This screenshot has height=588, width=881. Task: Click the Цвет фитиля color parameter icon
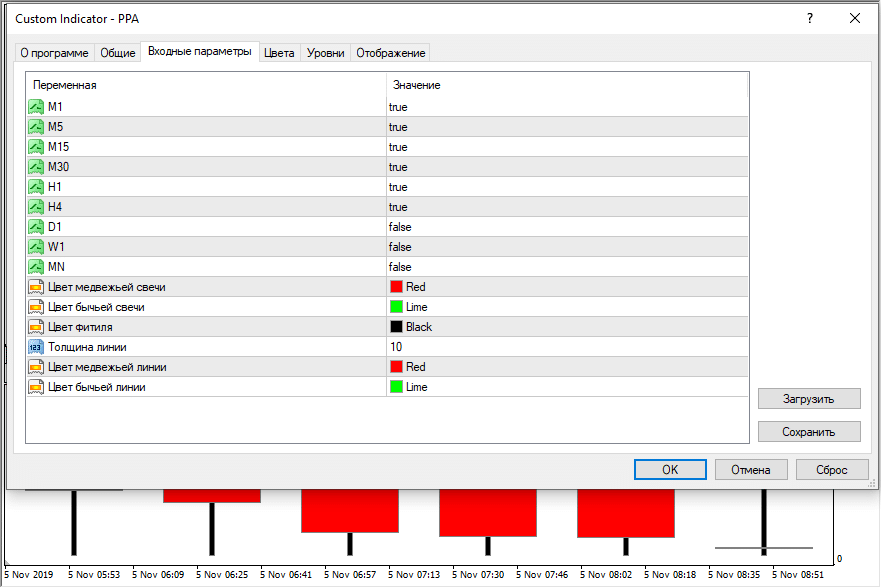(37, 327)
